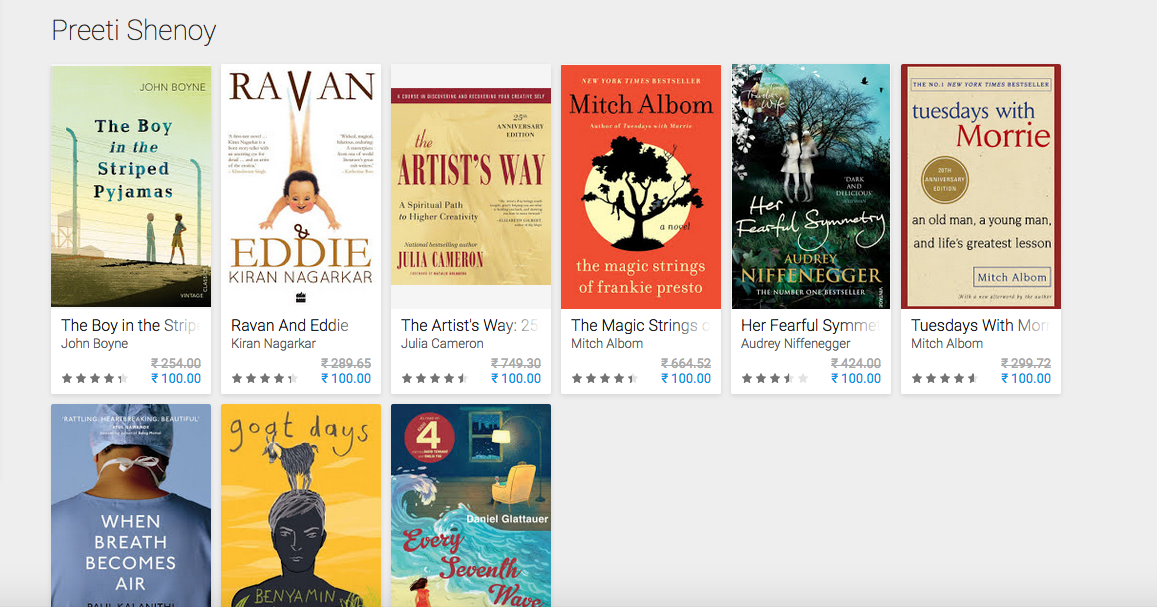
Task: Click the Ravan And Eddie title link
Action: point(289,325)
